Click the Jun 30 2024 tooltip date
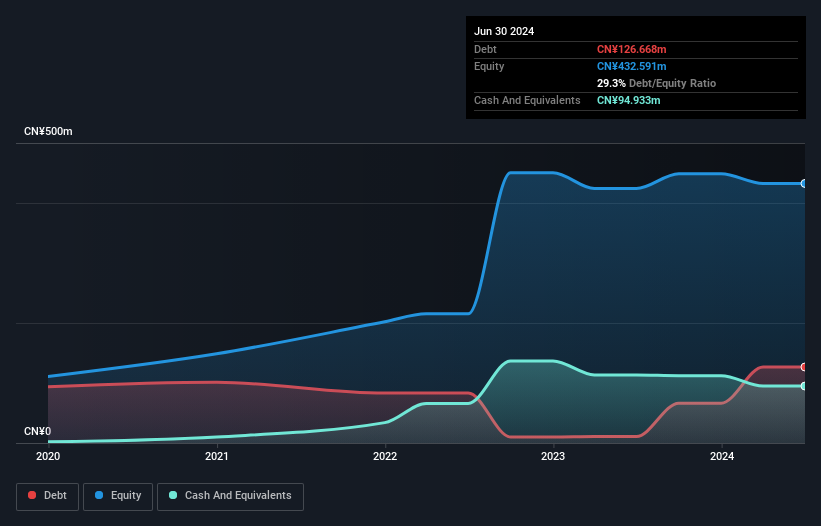Viewport: 821px width, 526px height. click(504, 31)
